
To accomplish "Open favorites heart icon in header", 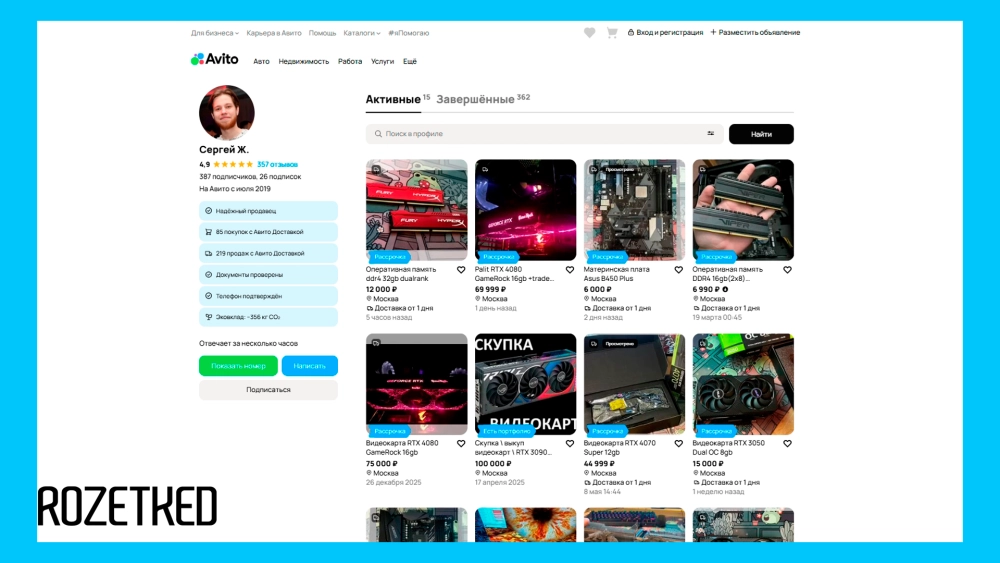I will point(589,33).
